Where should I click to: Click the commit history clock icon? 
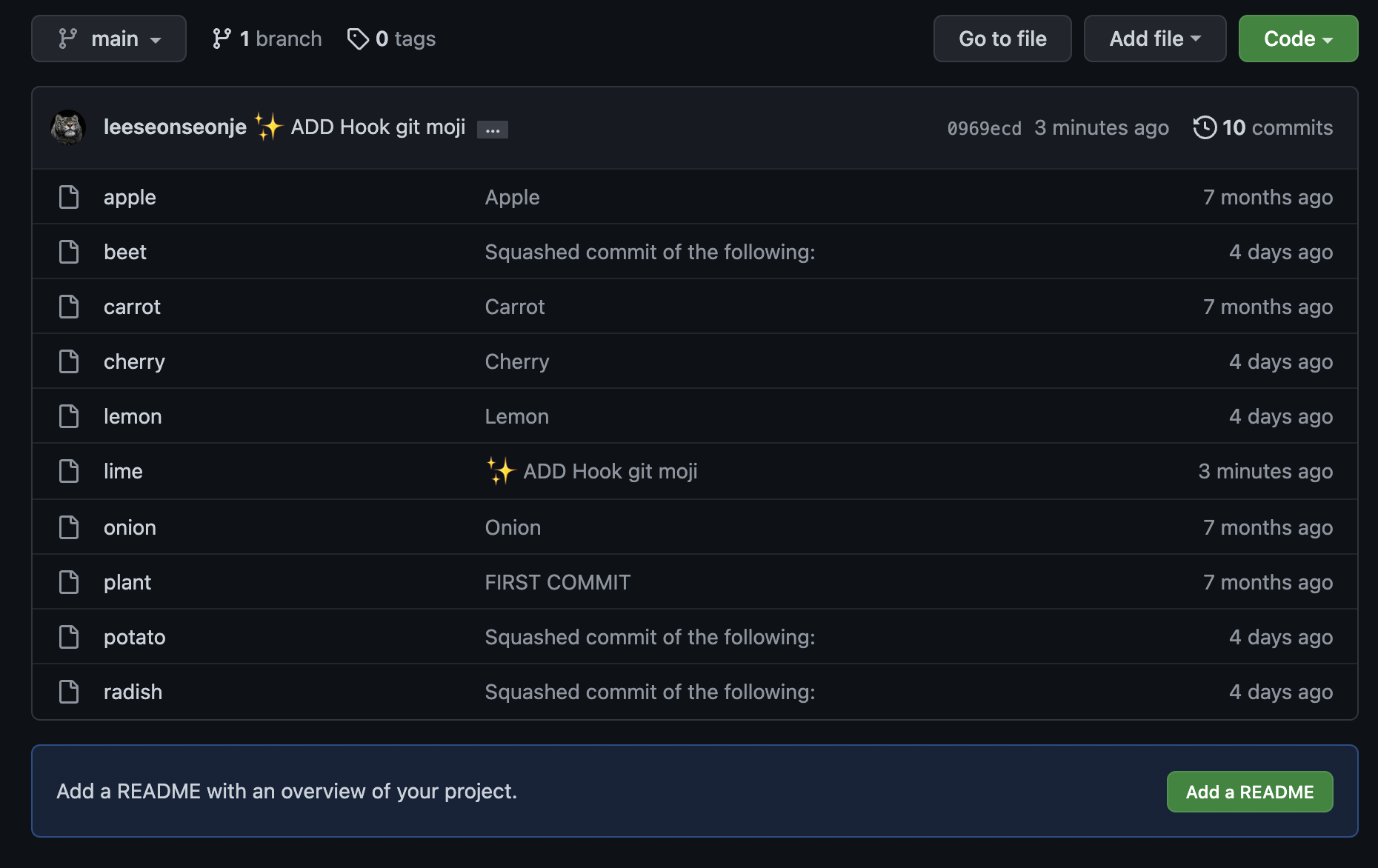point(1205,127)
